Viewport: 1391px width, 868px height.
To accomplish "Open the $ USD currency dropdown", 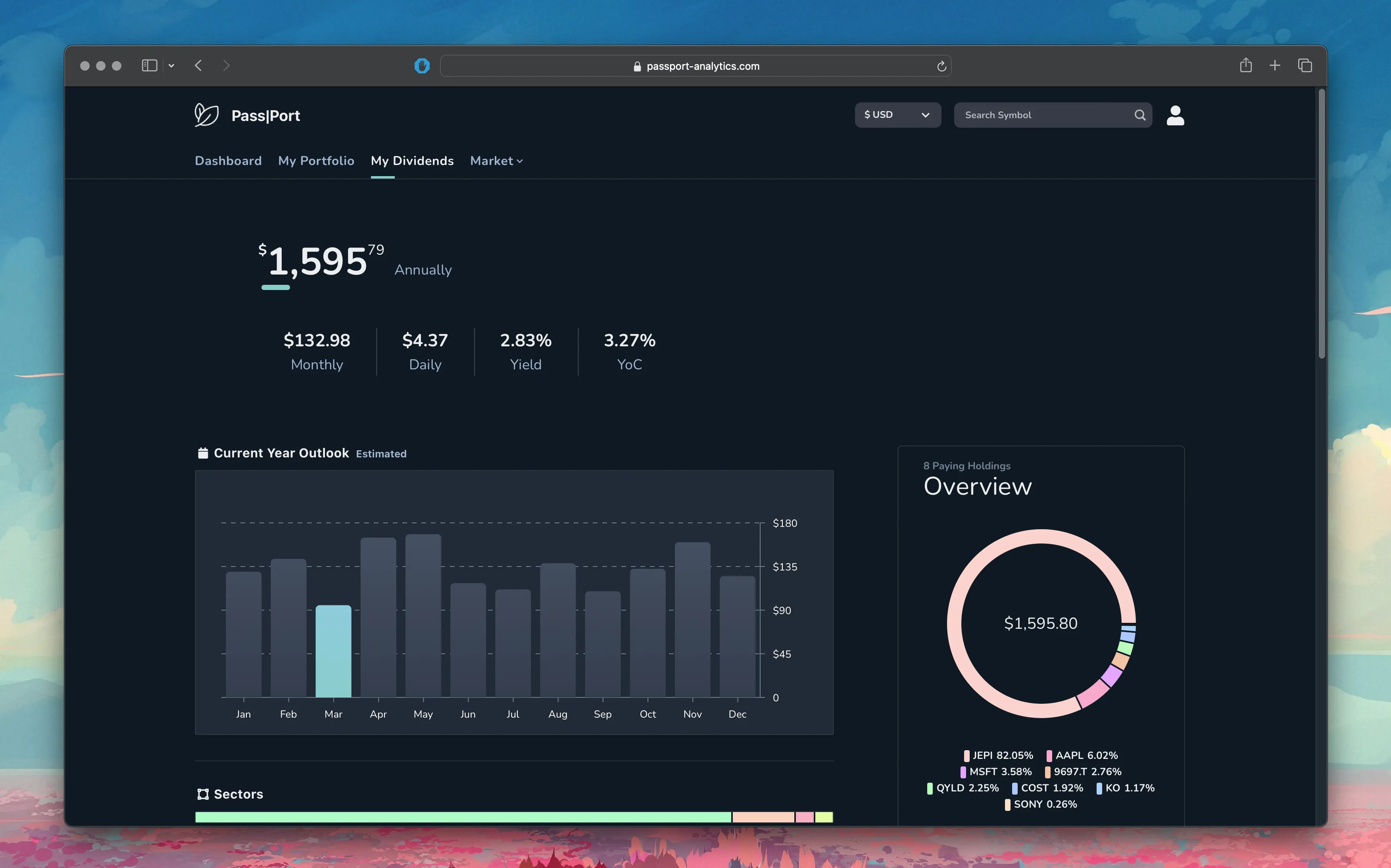I will tap(897, 115).
